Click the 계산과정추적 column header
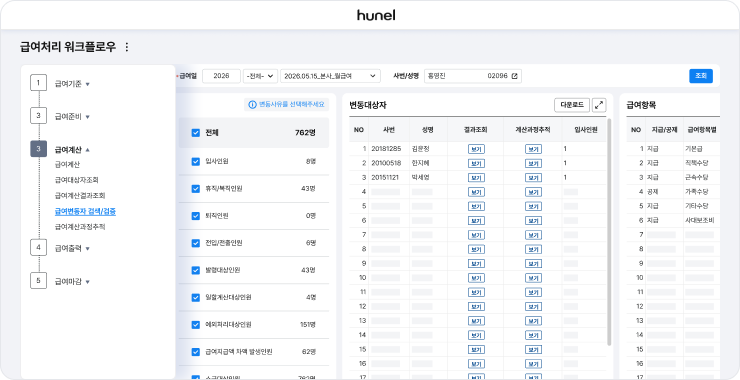The image size is (740, 380). pyautogui.click(x=533, y=130)
